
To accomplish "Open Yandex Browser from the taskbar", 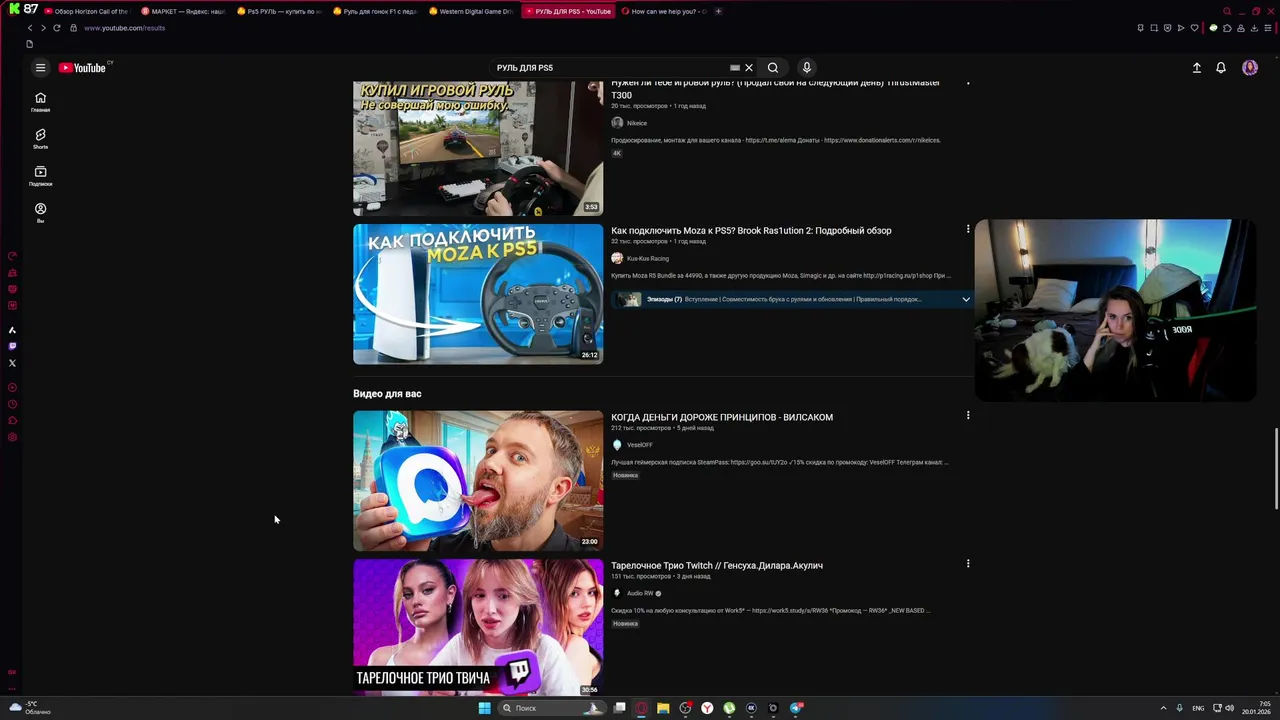I will pos(707,708).
